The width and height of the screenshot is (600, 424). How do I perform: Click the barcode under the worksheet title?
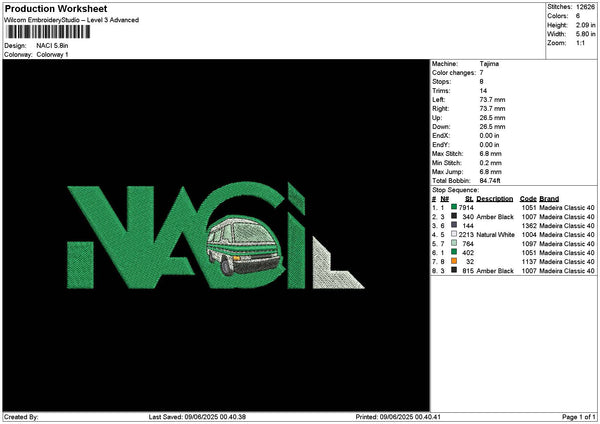pyautogui.click(x=48, y=32)
